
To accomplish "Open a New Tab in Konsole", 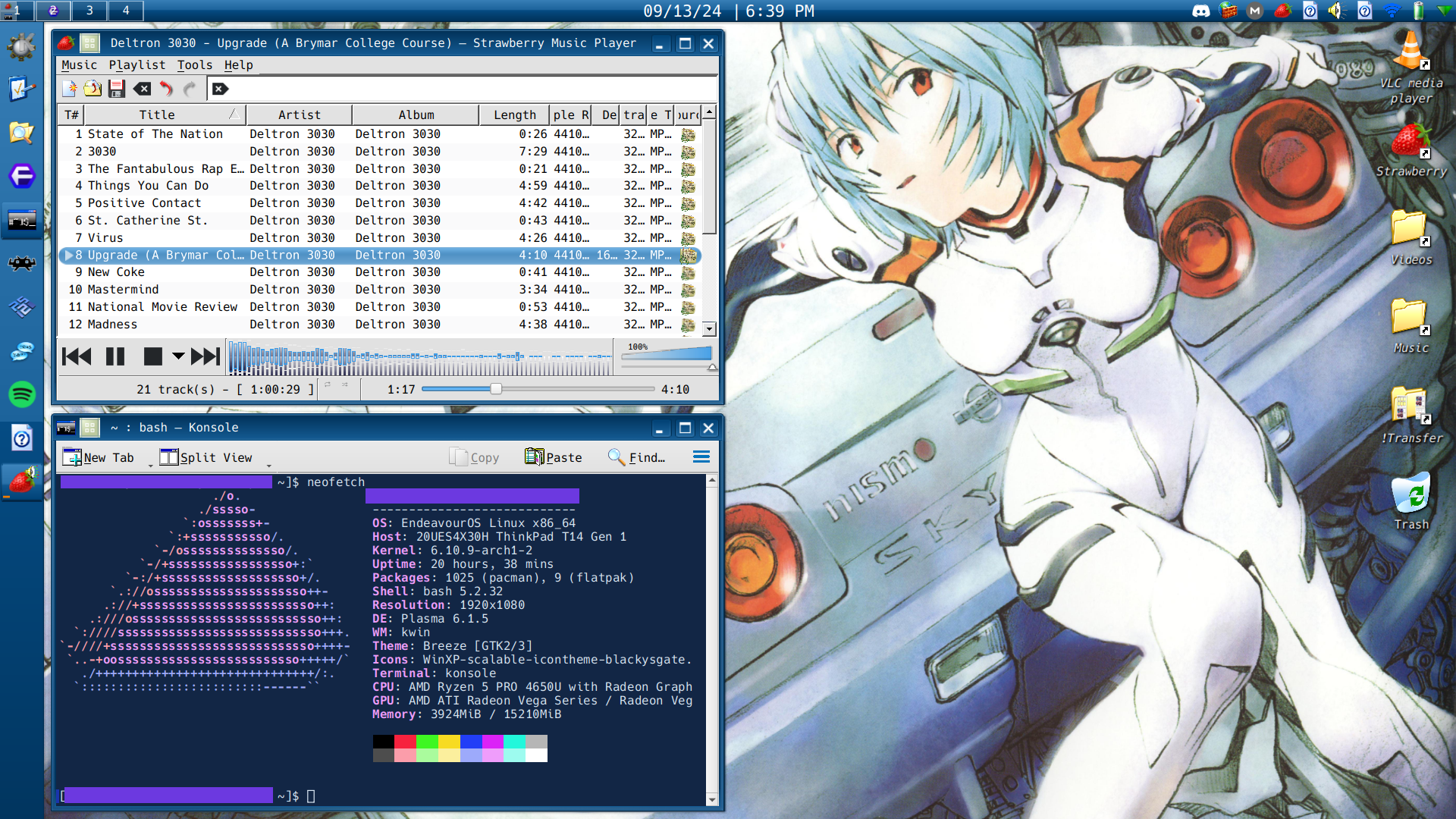I will pyautogui.click(x=99, y=457).
